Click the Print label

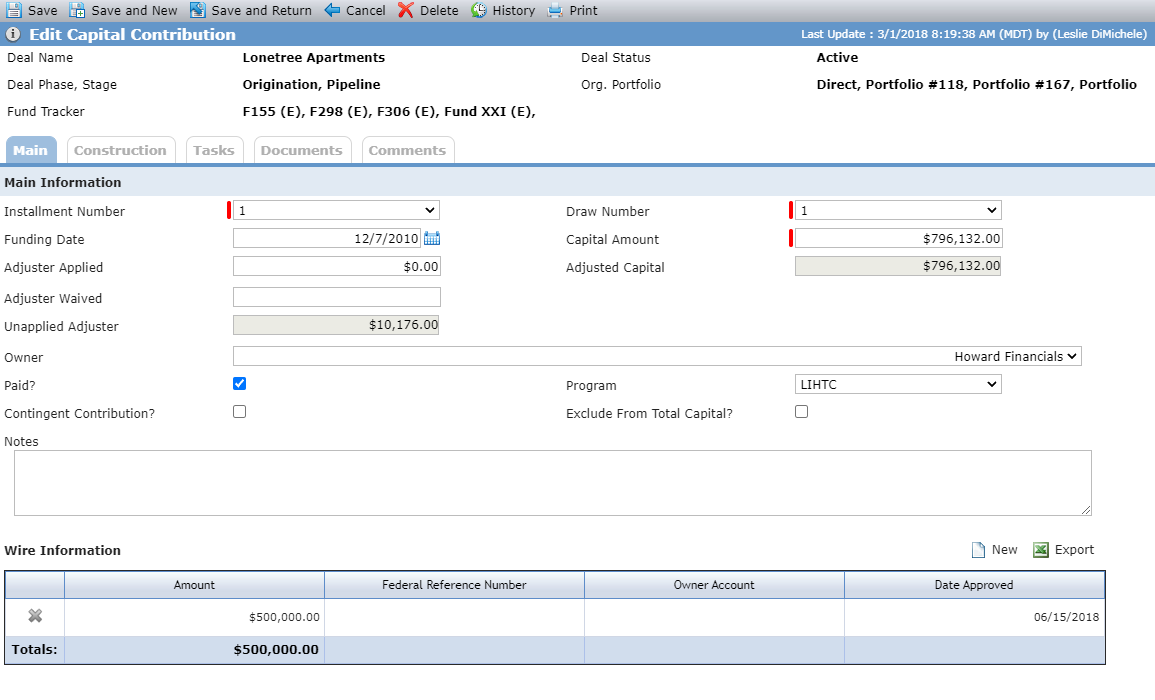[x=583, y=10]
